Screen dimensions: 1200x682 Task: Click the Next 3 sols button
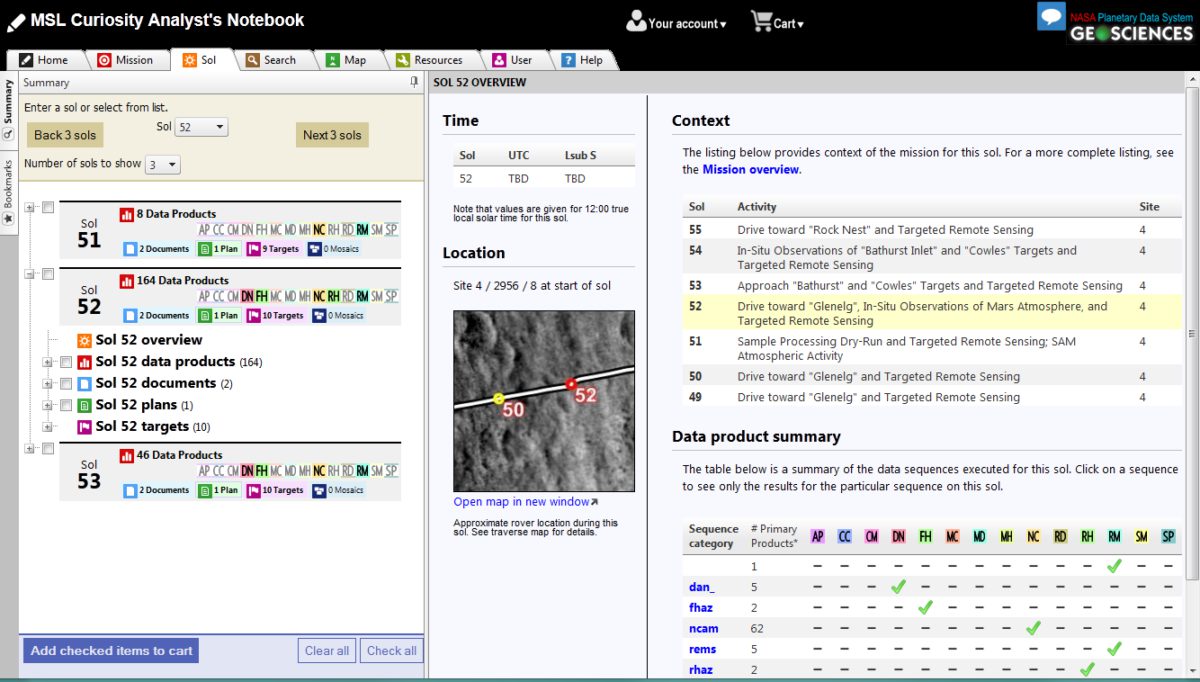pos(332,135)
